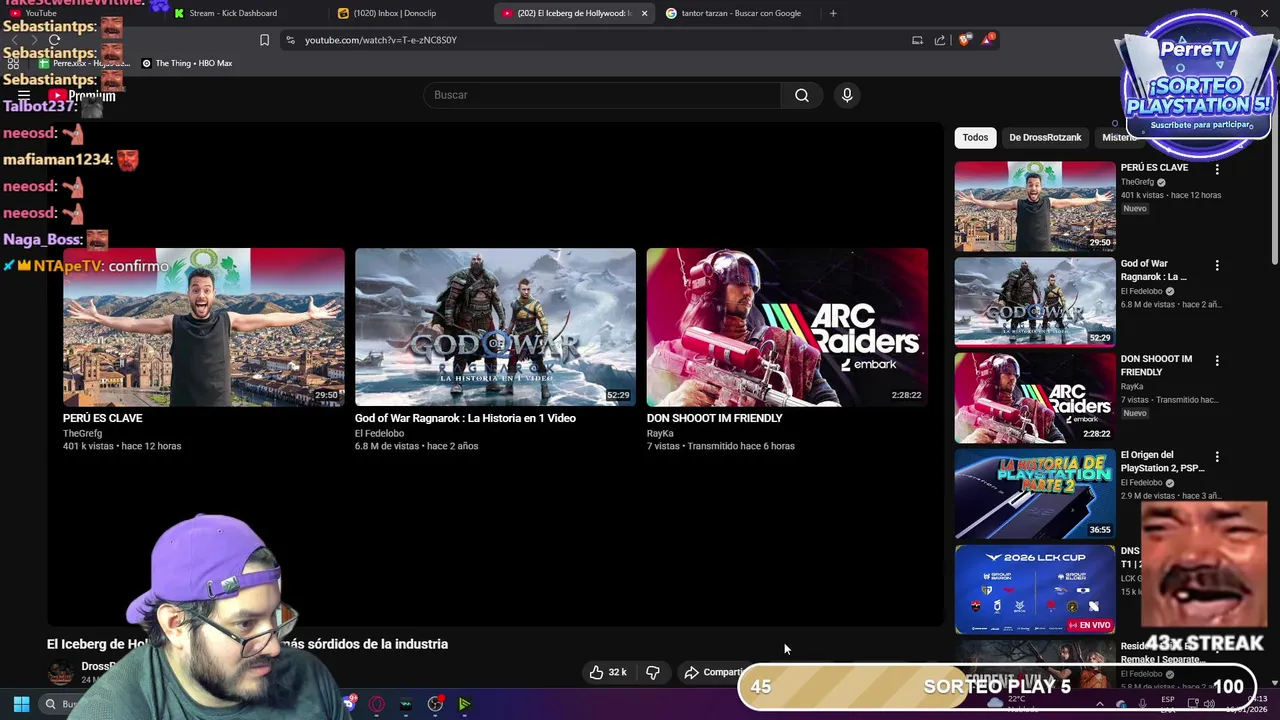Open the 2026 LCK CUP live thumbnail
Image resolution: width=1280 pixels, height=720 pixels.
[x=1035, y=590]
